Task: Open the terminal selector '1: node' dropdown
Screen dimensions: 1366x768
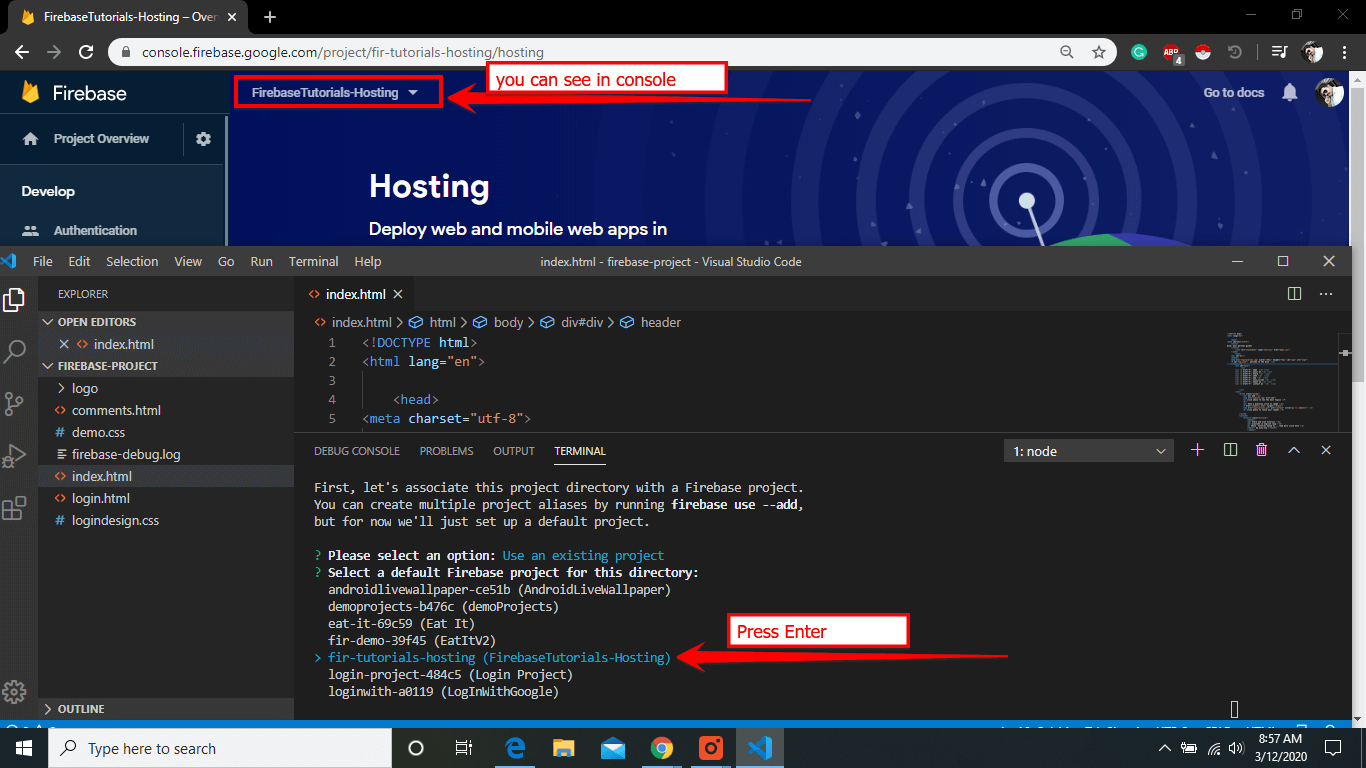Action: pos(1089,451)
